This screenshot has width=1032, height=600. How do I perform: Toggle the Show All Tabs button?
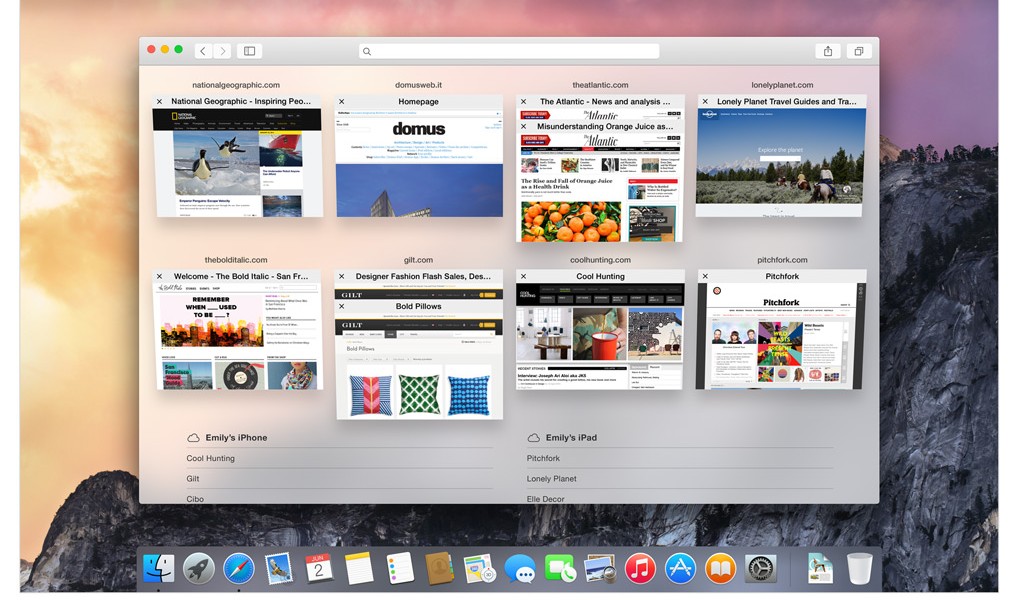point(858,51)
